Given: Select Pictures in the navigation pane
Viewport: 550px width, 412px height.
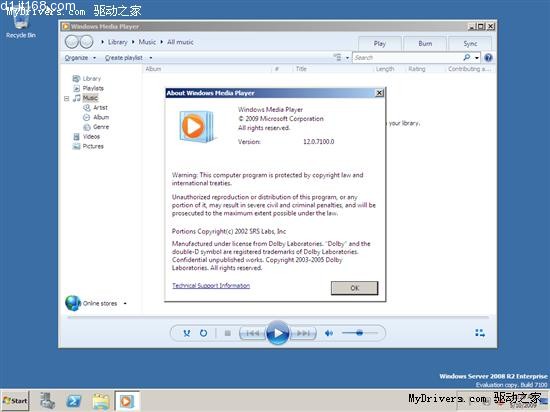Looking at the screenshot, I should pos(93,146).
